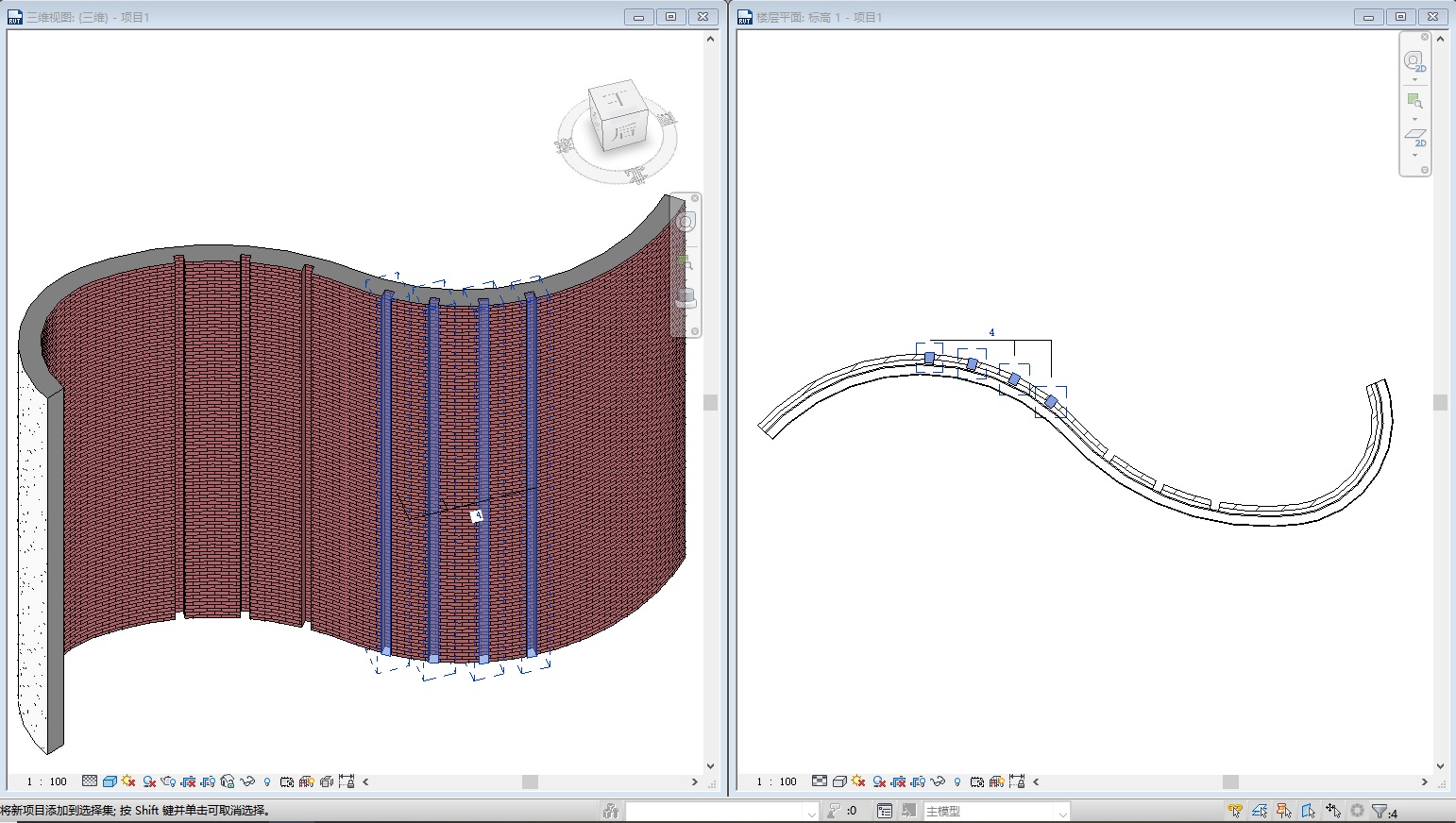This screenshot has width=1456, height=823.
Task: Click the worksets icon in status bar
Action: click(611, 811)
